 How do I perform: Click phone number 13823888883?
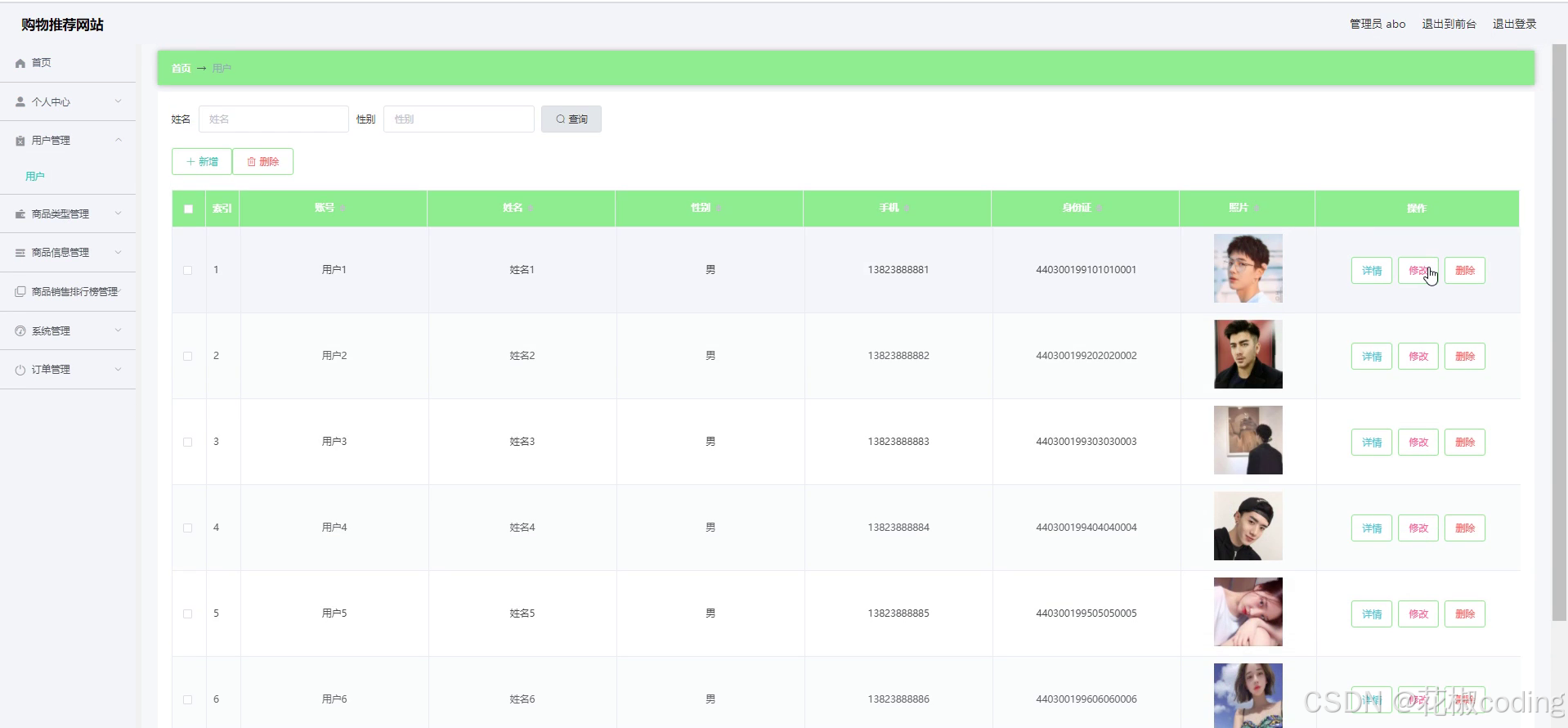pos(898,442)
